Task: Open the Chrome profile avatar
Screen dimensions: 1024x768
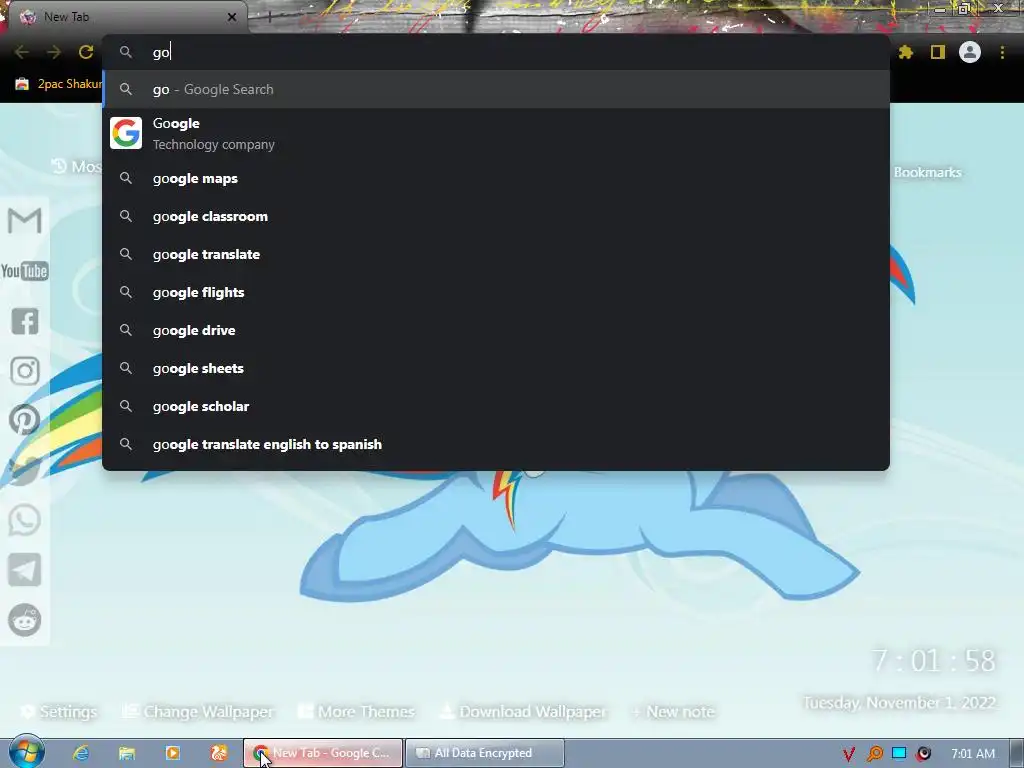Action: pyautogui.click(x=970, y=52)
